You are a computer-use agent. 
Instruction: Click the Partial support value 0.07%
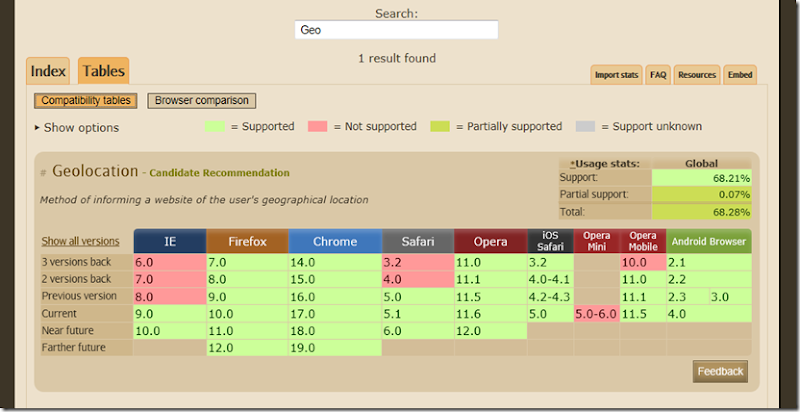pyautogui.click(x=702, y=194)
